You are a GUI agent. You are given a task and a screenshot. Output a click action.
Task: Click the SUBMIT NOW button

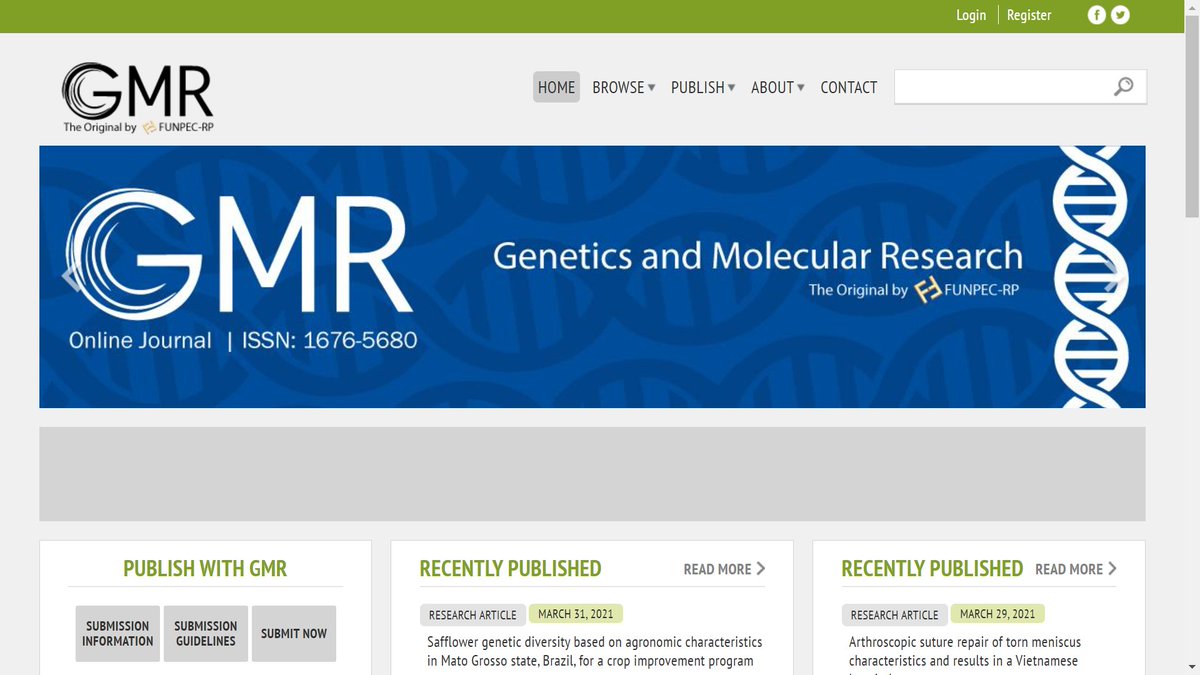click(x=294, y=633)
